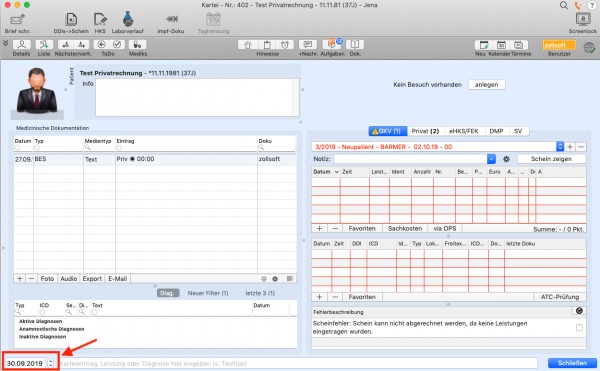
Task: Select the BES entry row from 27.09.
Action: click(x=155, y=159)
